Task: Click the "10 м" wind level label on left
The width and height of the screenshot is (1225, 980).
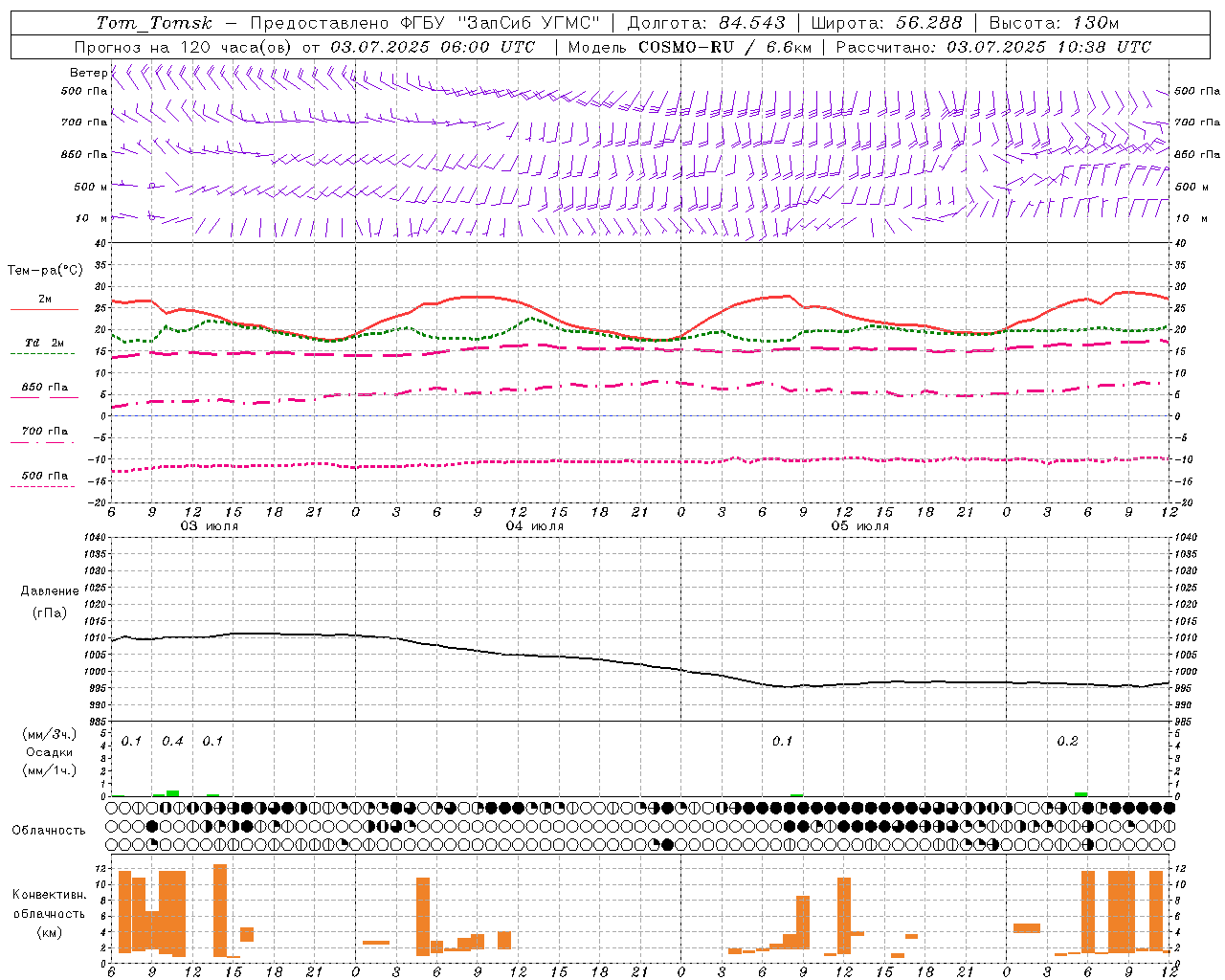Action: 92,219
